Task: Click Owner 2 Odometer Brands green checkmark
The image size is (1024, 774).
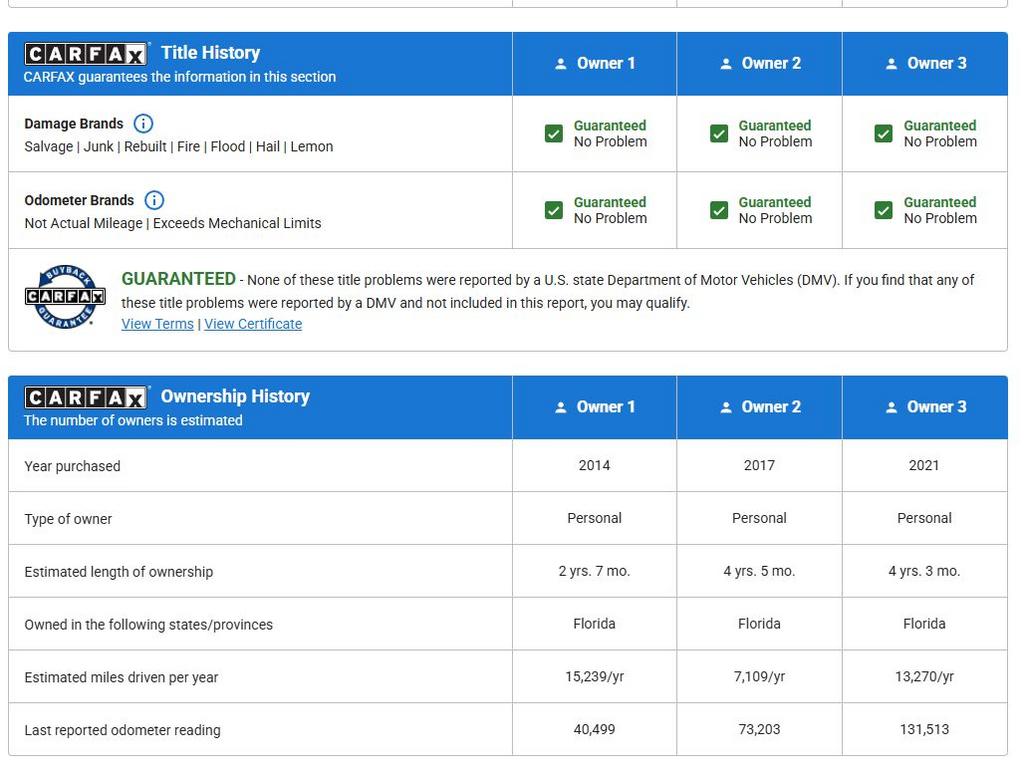Action: tap(719, 210)
